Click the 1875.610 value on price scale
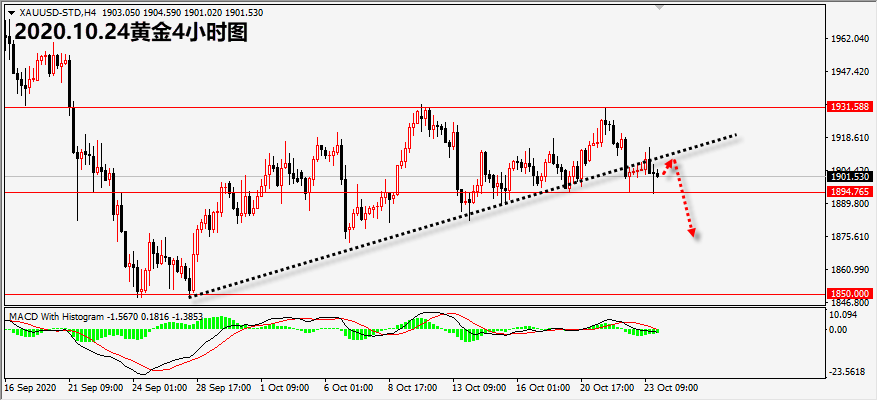The image size is (878, 401). coord(848,237)
